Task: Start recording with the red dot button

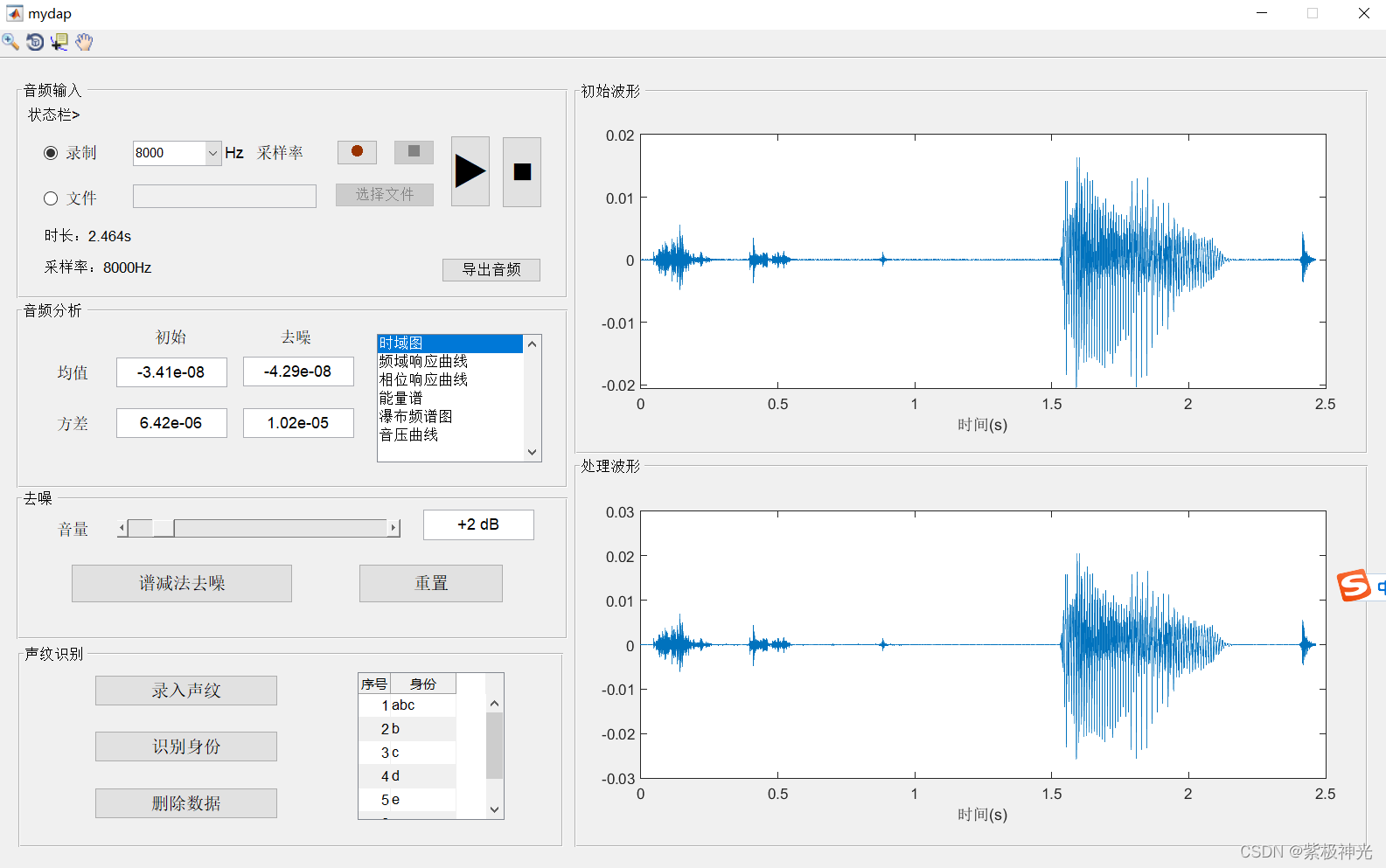Action: (x=357, y=152)
